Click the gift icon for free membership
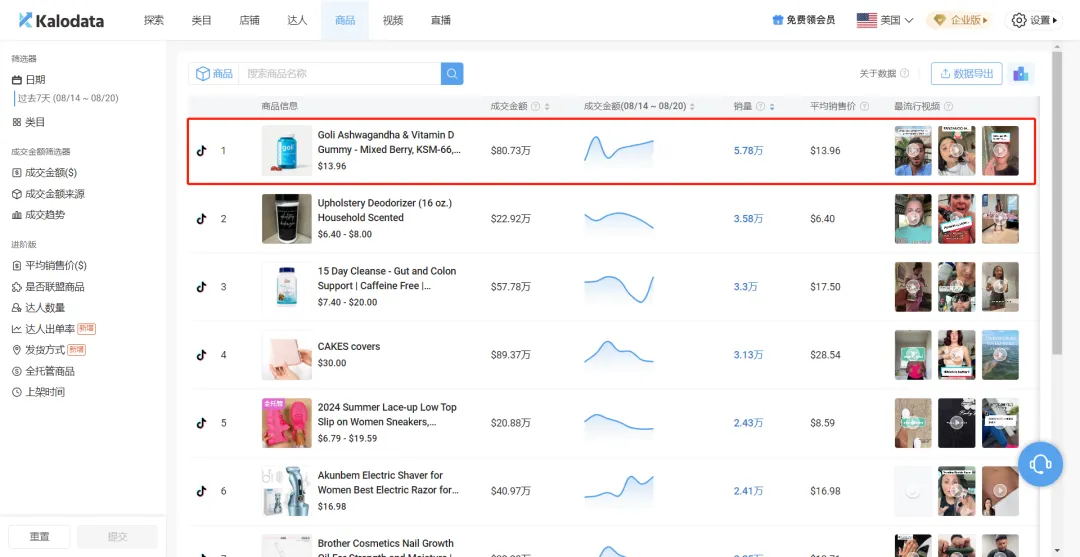1080x557 pixels. [x=778, y=20]
